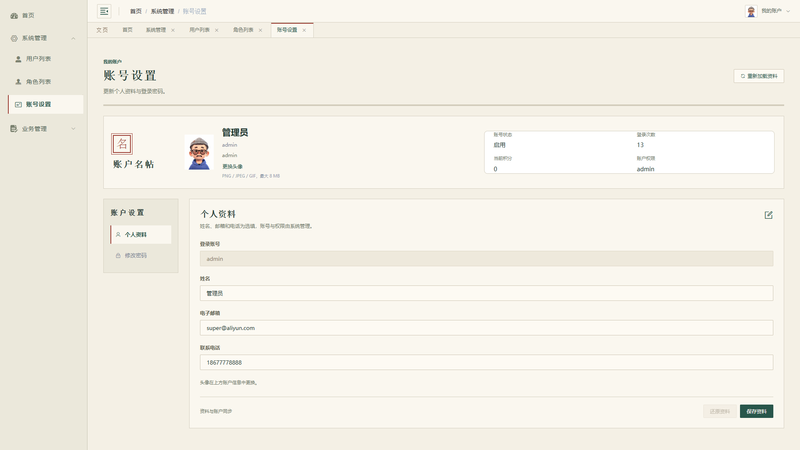This screenshot has width=800, height=450.
Task: Expand the 业务管理 sidebar group chevron
Action: 73,129
